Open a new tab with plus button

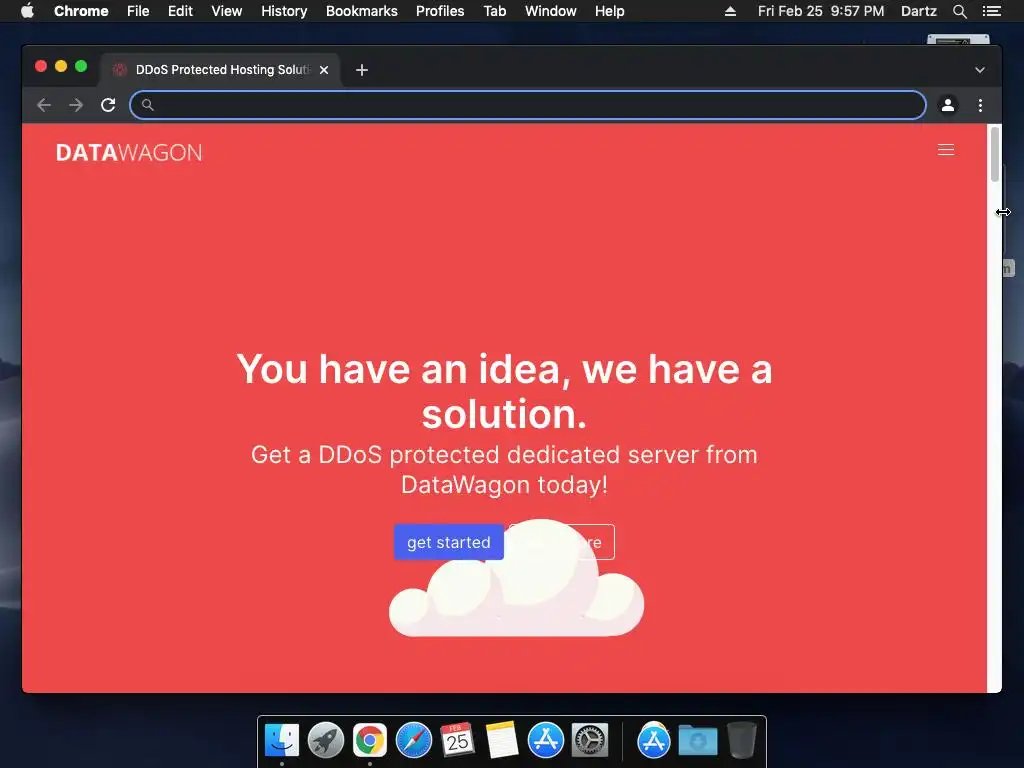[362, 70]
